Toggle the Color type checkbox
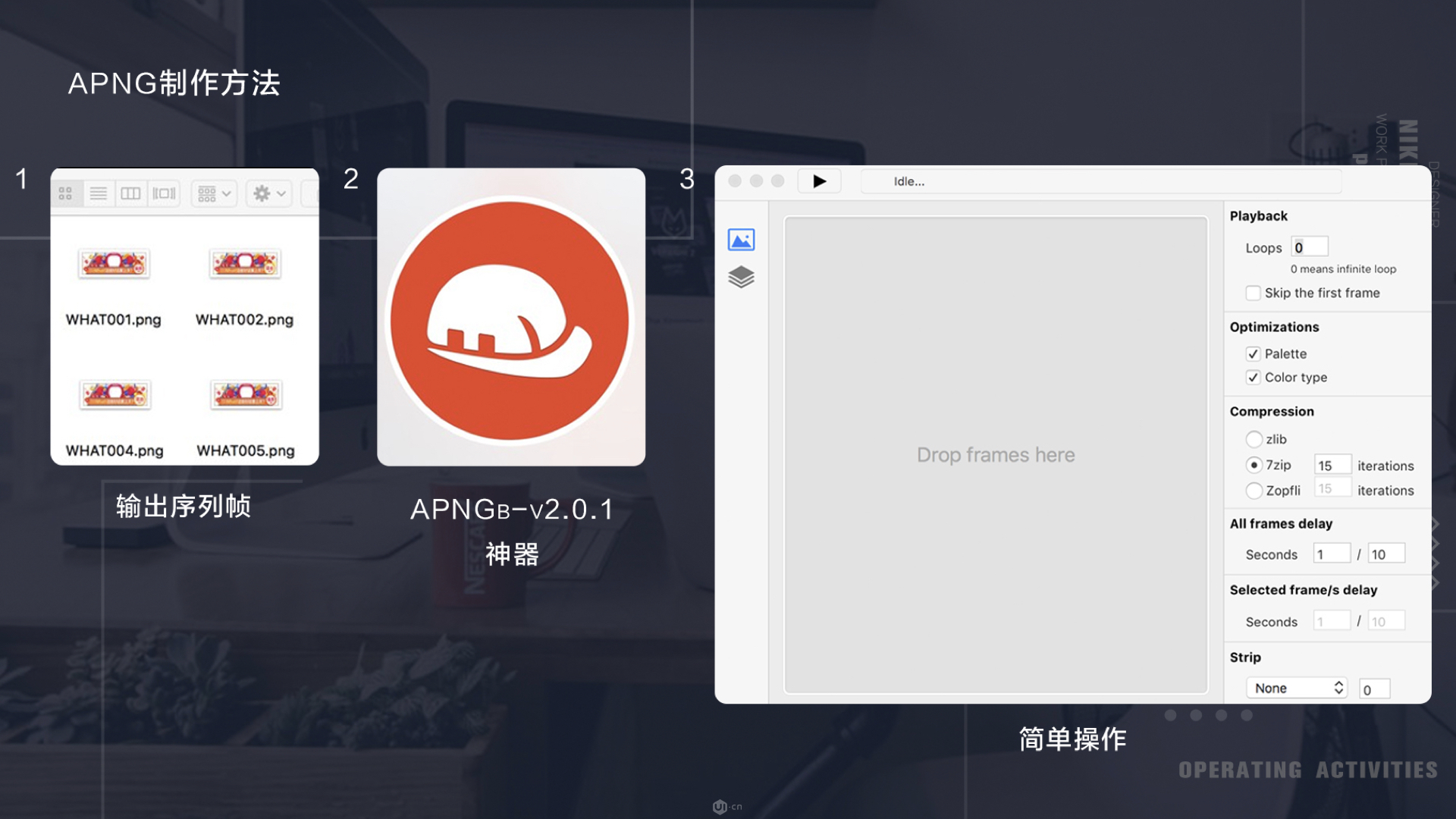 (x=1253, y=378)
